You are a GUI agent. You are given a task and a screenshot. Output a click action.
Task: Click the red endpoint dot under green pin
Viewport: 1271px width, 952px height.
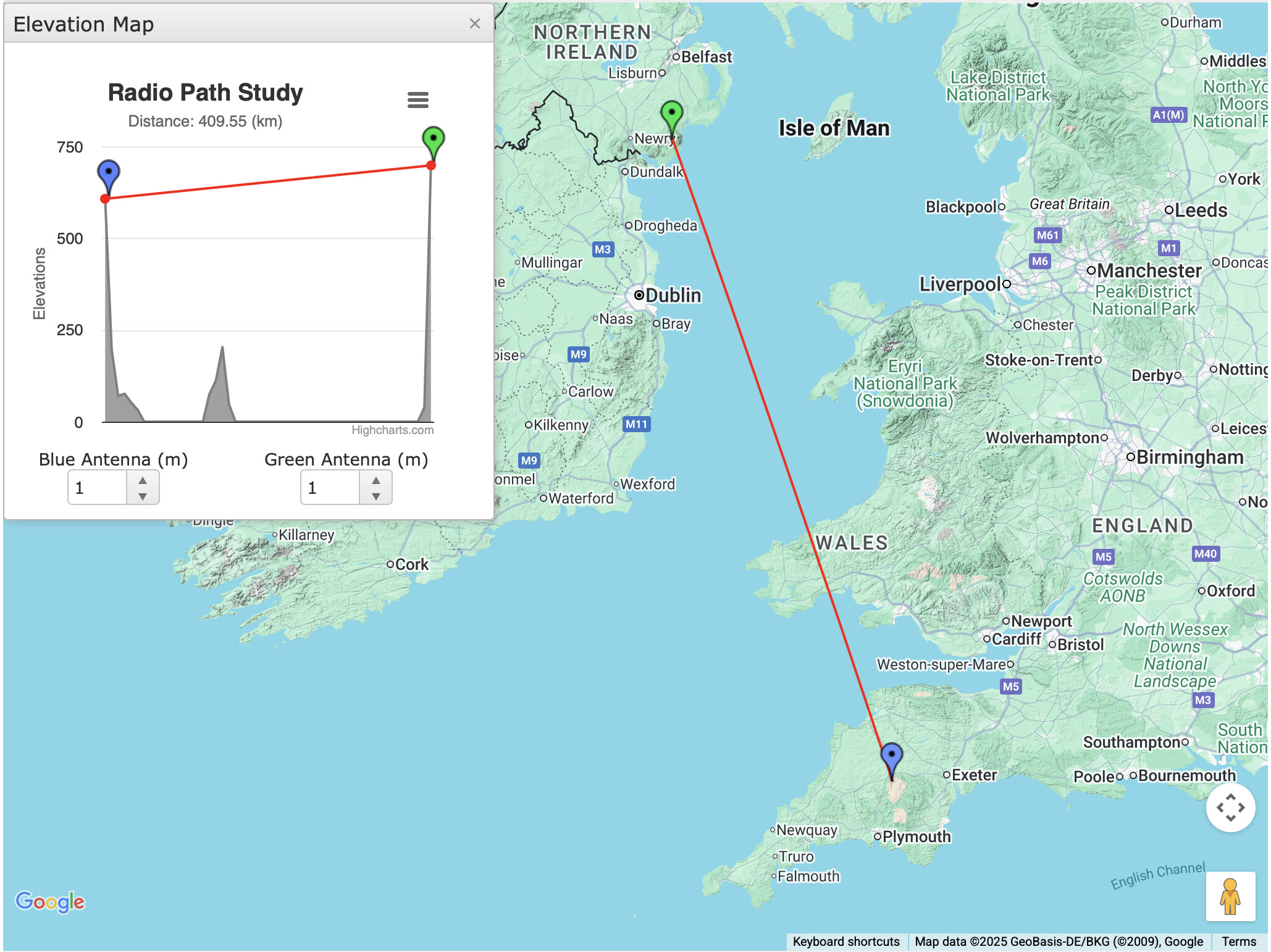431,165
